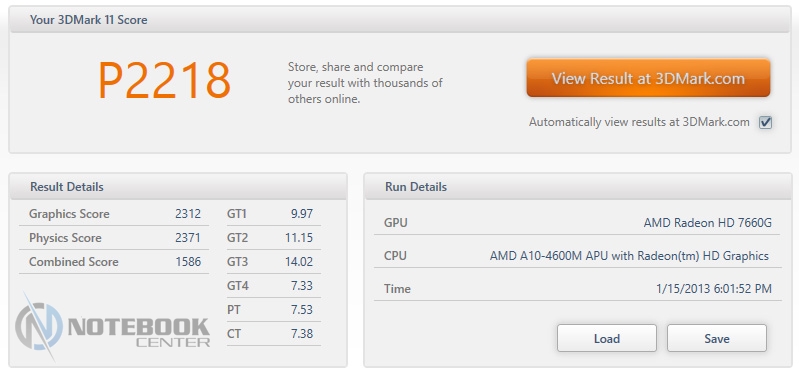Click the CT label

pos(234,334)
